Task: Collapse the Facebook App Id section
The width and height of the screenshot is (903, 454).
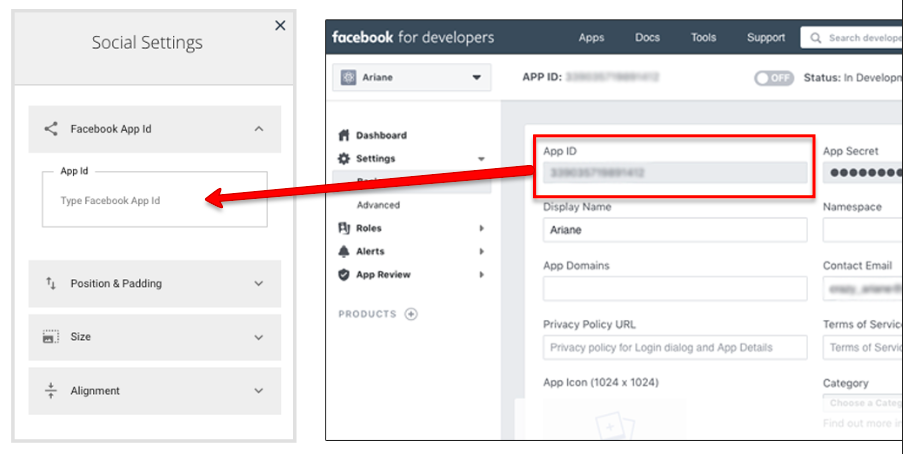Action: (259, 129)
